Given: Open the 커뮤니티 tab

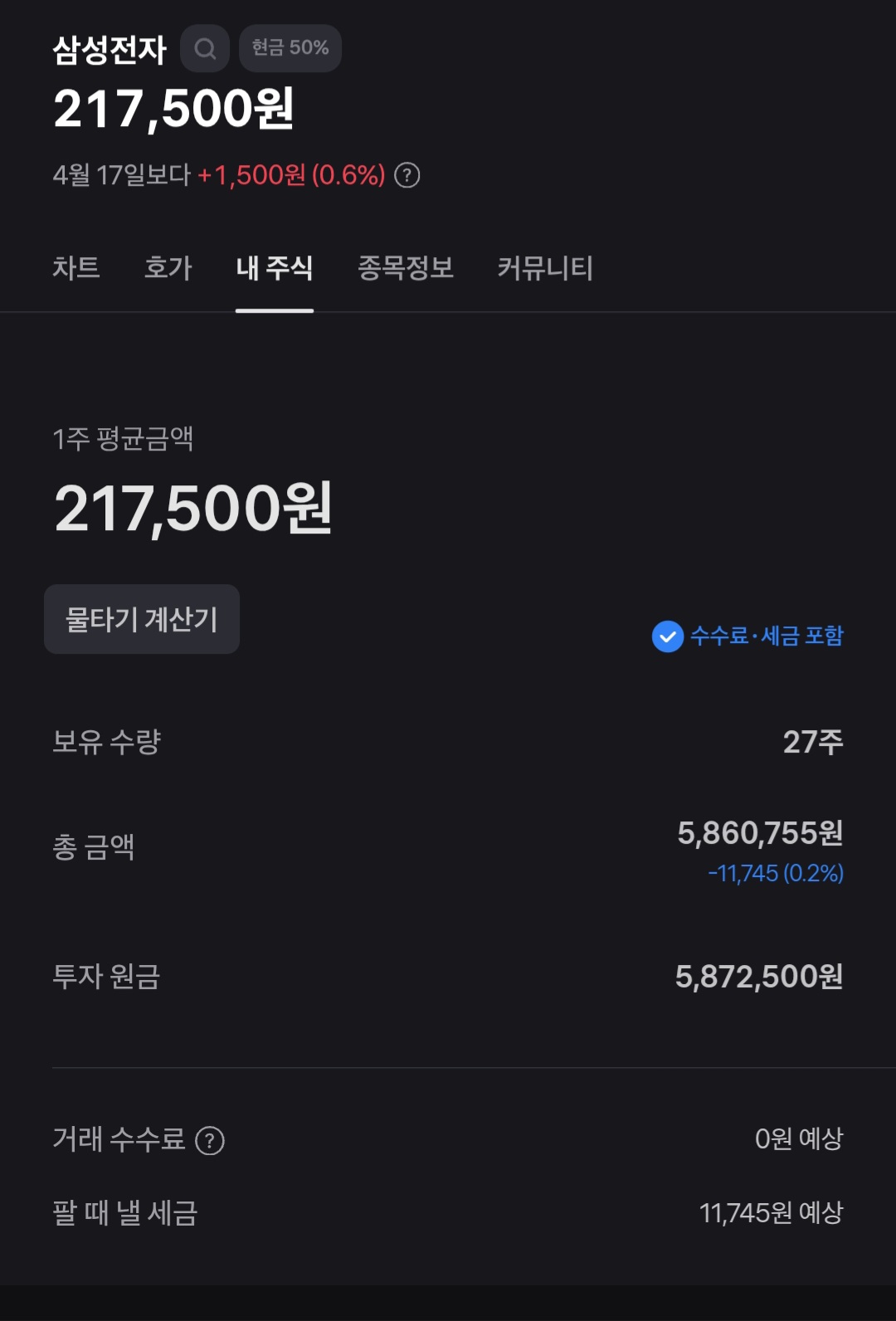Looking at the screenshot, I should (x=545, y=268).
